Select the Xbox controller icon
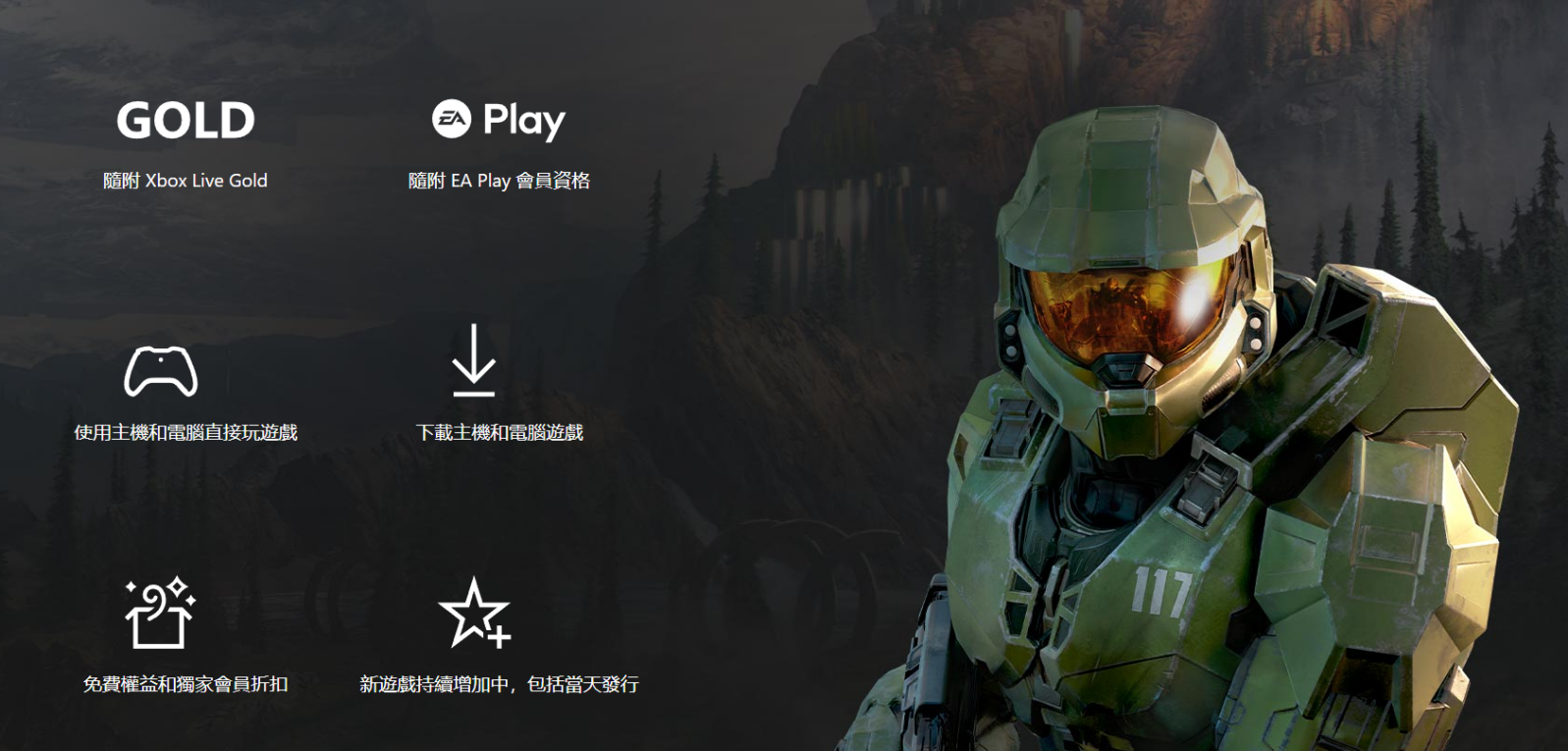The image size is (1568, 751). (x=161, y=371)
